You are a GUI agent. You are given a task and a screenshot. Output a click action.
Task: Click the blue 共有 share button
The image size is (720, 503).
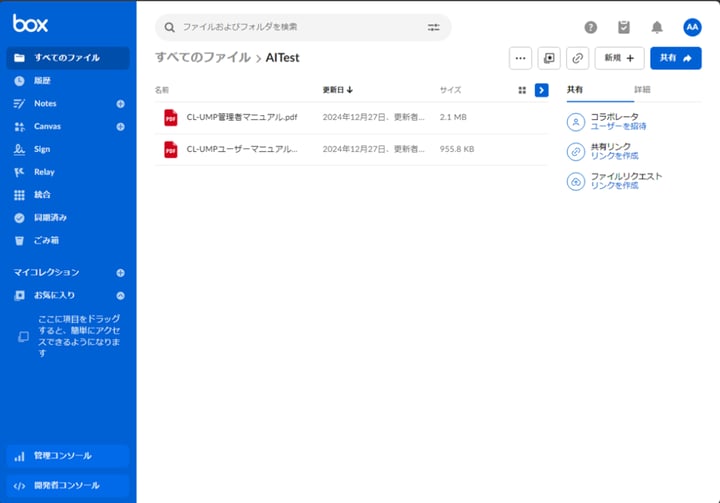[x=675, y=58]
